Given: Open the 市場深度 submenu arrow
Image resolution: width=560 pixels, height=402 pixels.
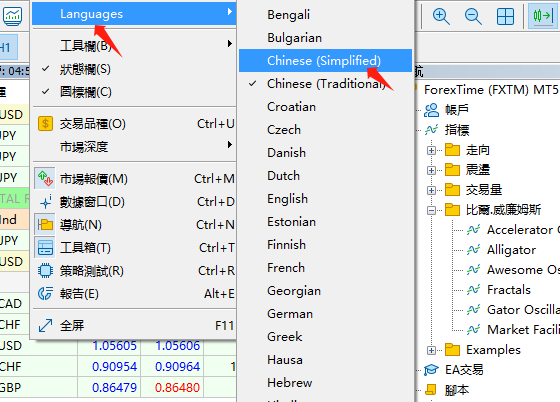Looking at the screenshot, I should pos(230,145).
